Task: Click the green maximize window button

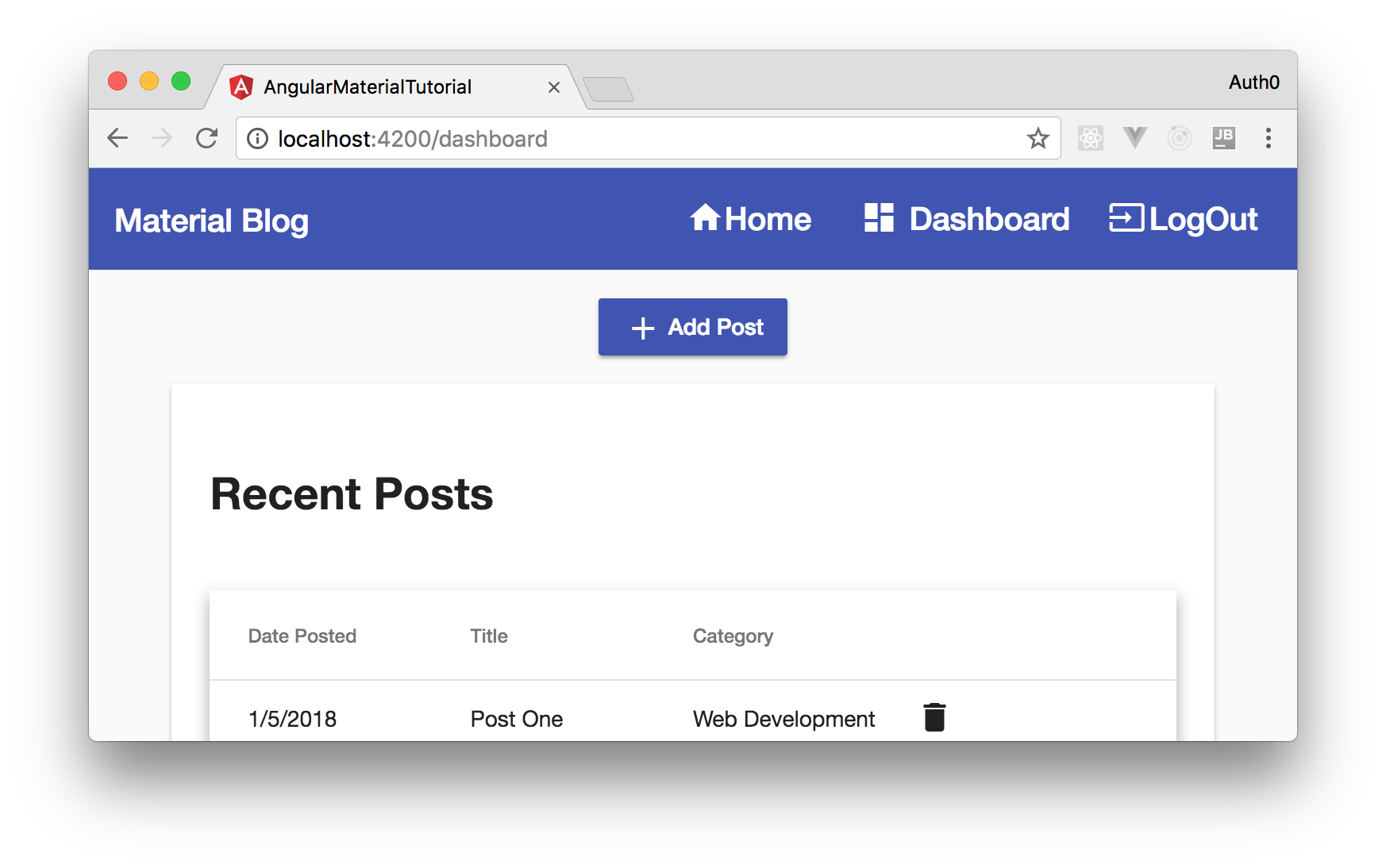Action: (x=181, y=81)
